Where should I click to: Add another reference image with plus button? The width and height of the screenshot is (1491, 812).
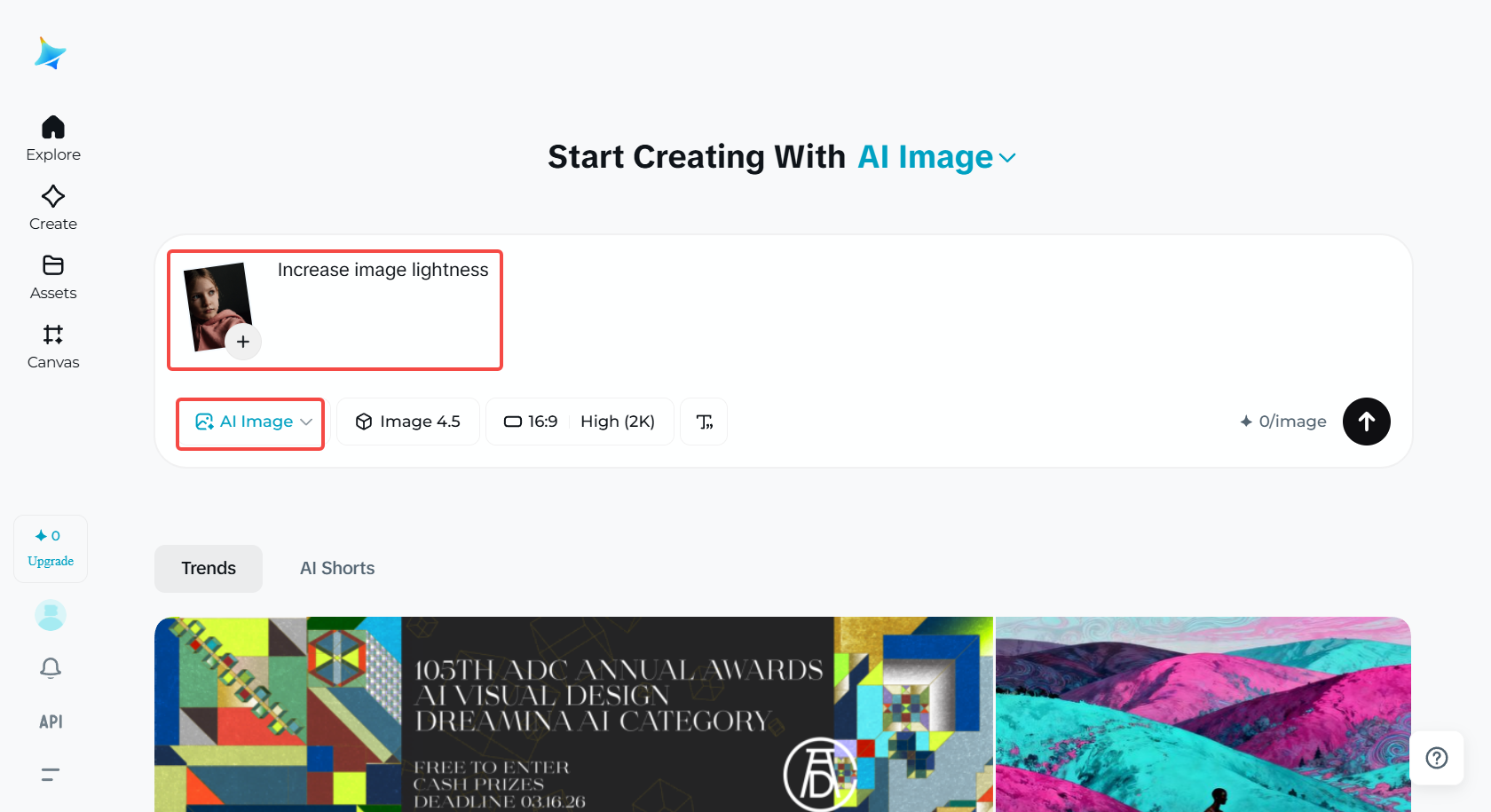click(243, 342)
